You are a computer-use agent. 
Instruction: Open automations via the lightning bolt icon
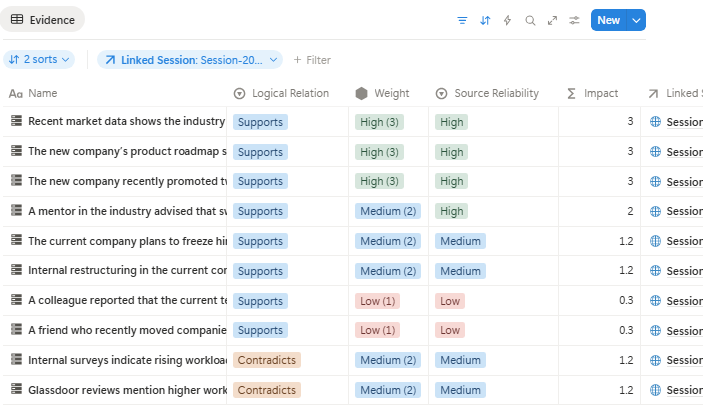coord(507,20)
